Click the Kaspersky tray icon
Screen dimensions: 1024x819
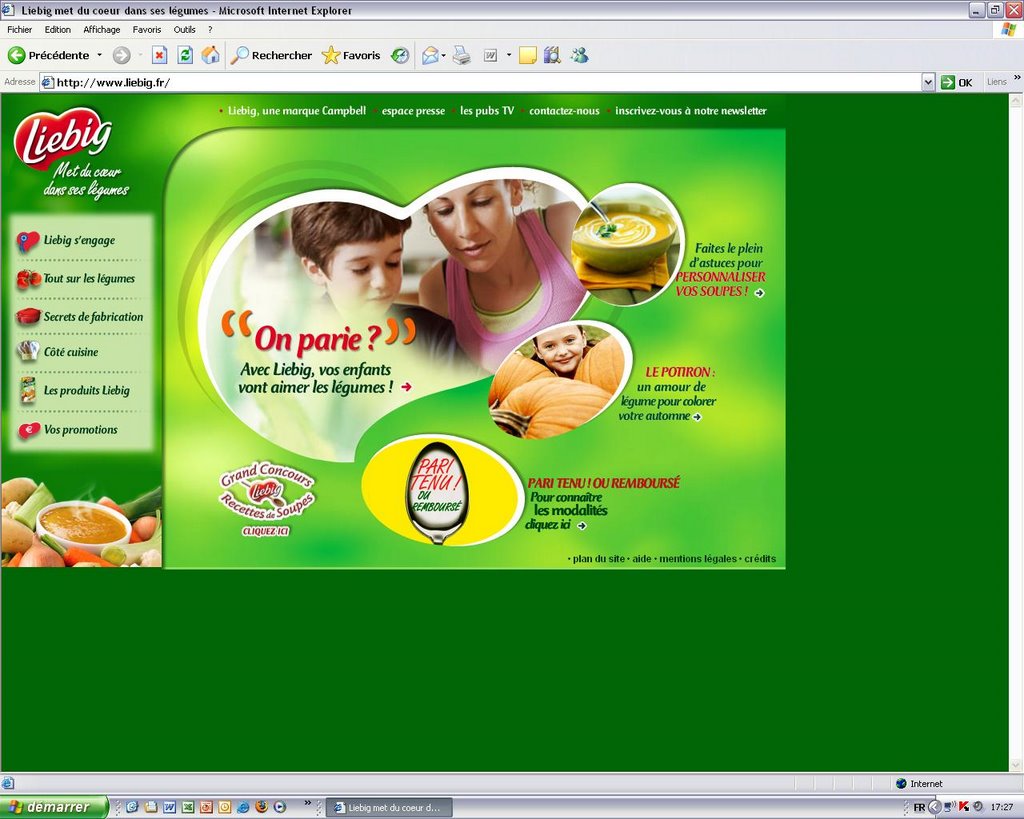coord(964,807)
